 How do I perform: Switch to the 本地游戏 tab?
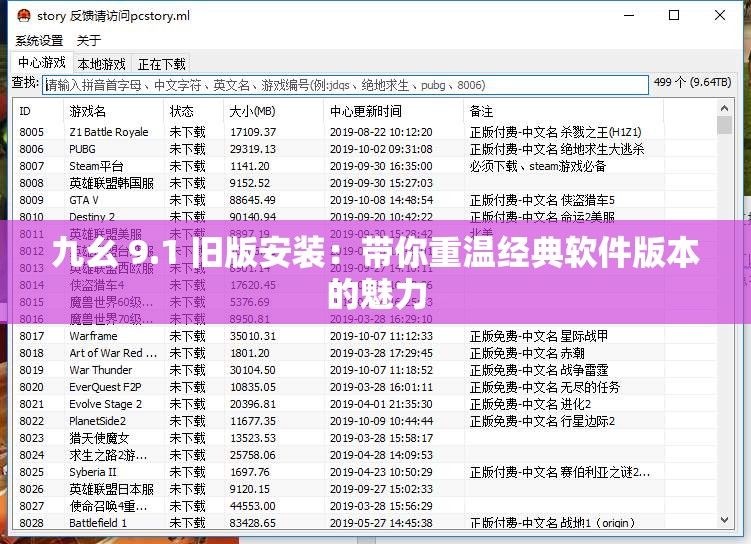102,64
